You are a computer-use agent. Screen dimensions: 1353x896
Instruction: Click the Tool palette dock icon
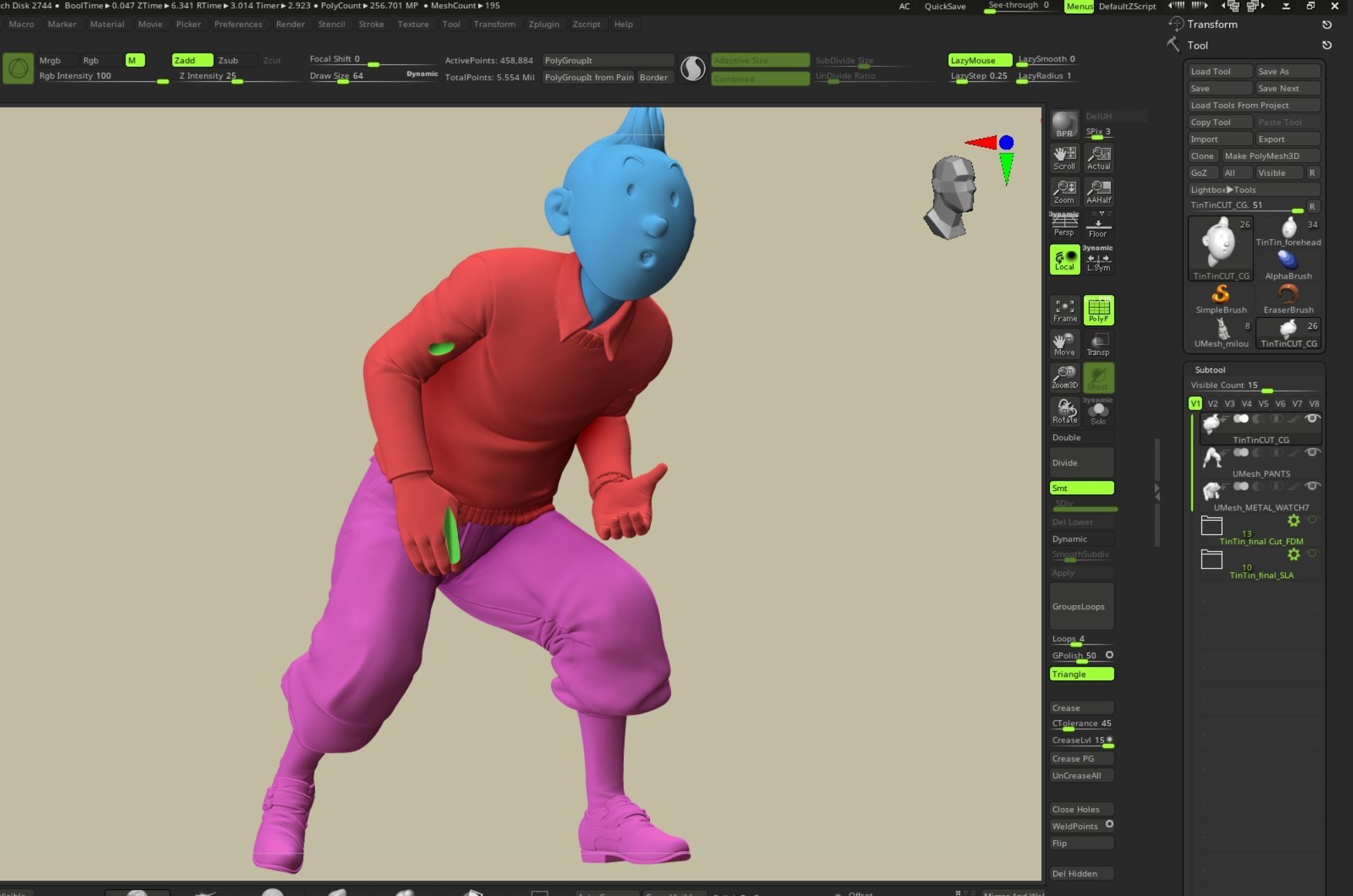click(x=1327, y=45)
